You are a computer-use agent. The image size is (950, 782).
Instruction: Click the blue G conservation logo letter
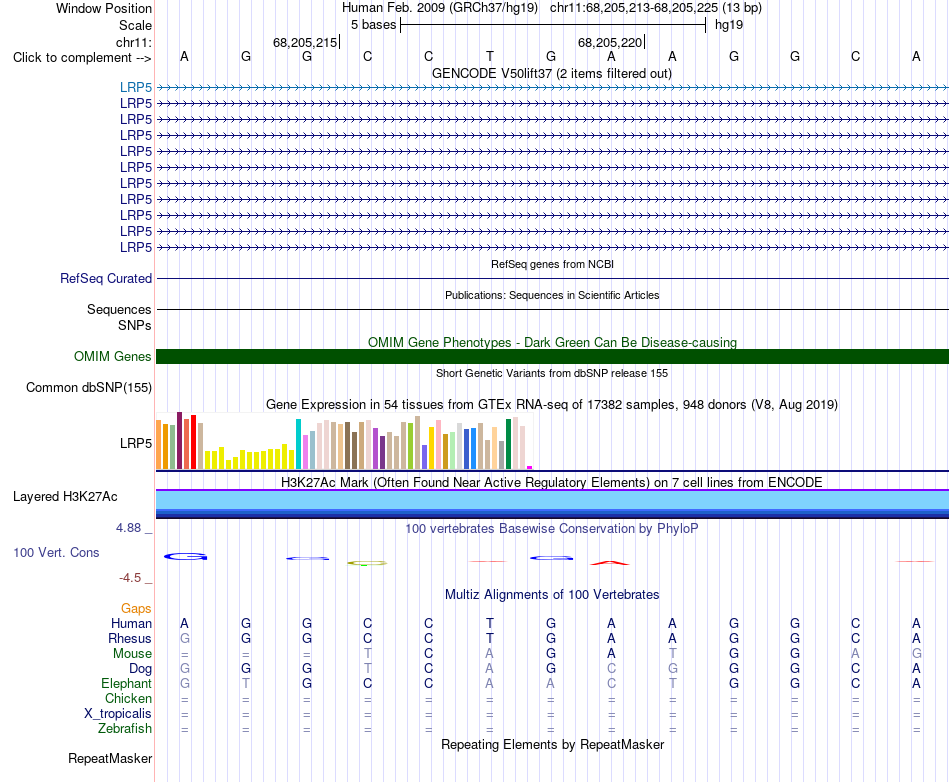(x=185, y=557)
